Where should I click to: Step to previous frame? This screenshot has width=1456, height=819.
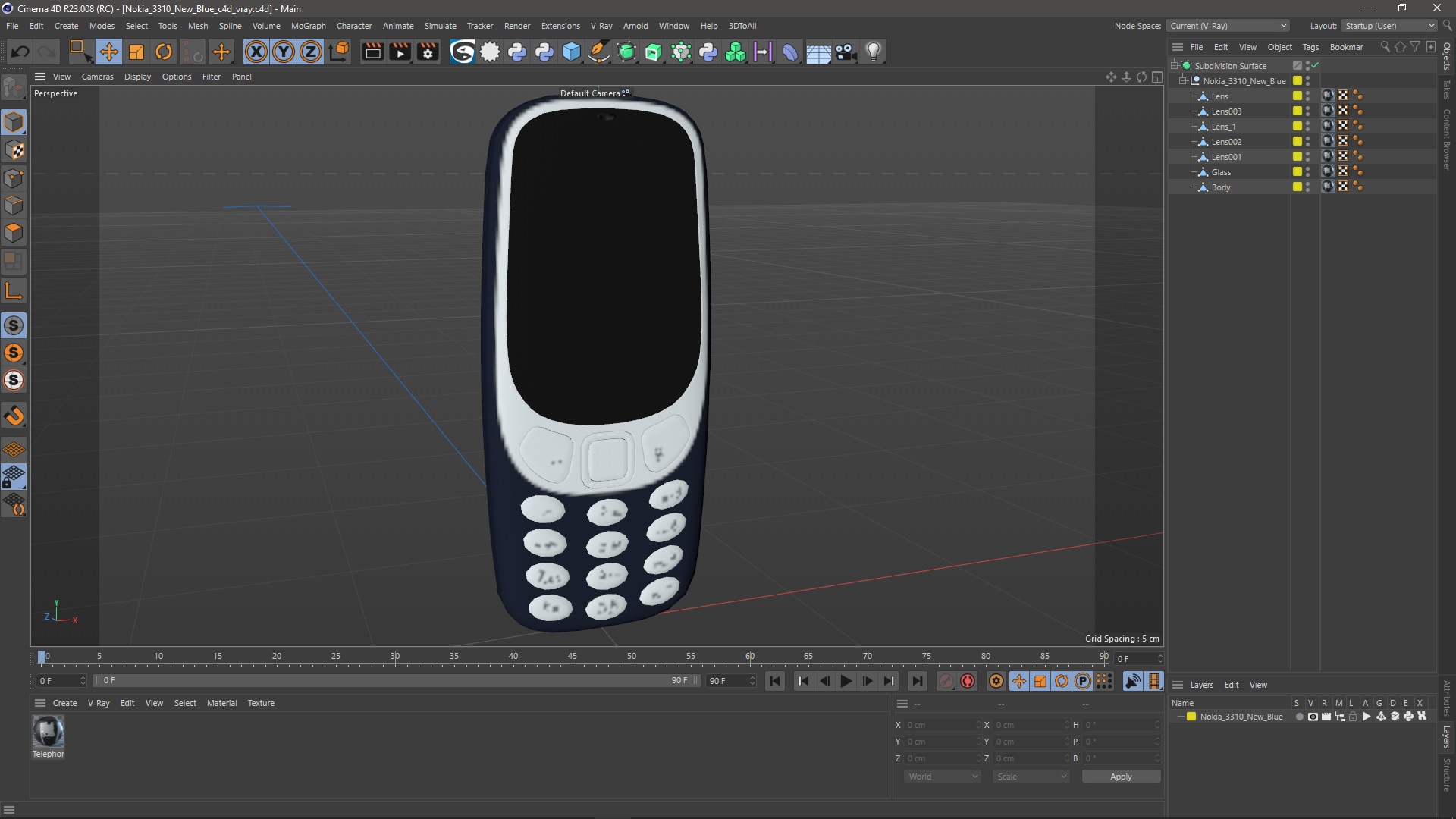point(824,681)
